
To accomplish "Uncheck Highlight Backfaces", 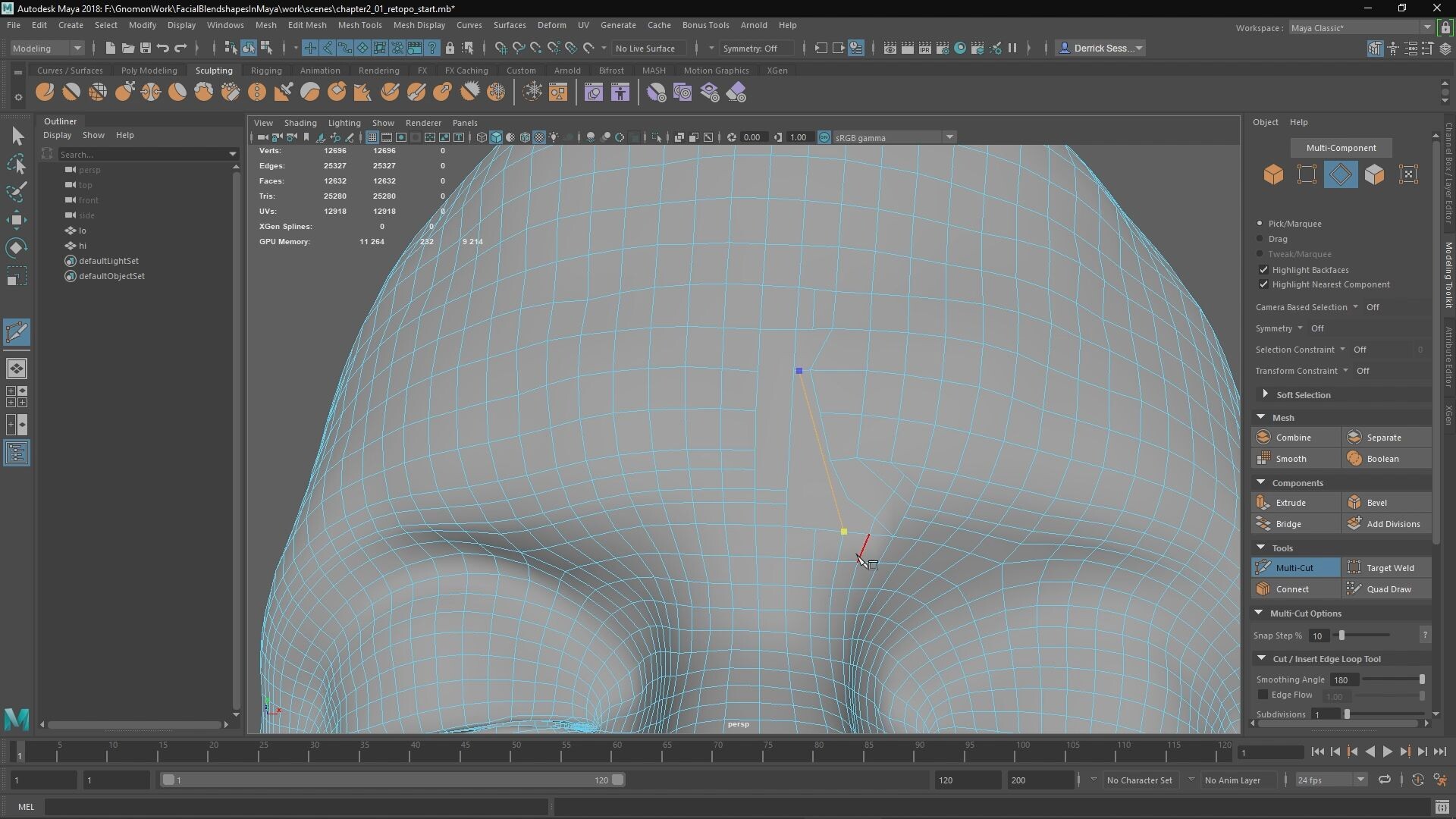I will (1263, 269).
